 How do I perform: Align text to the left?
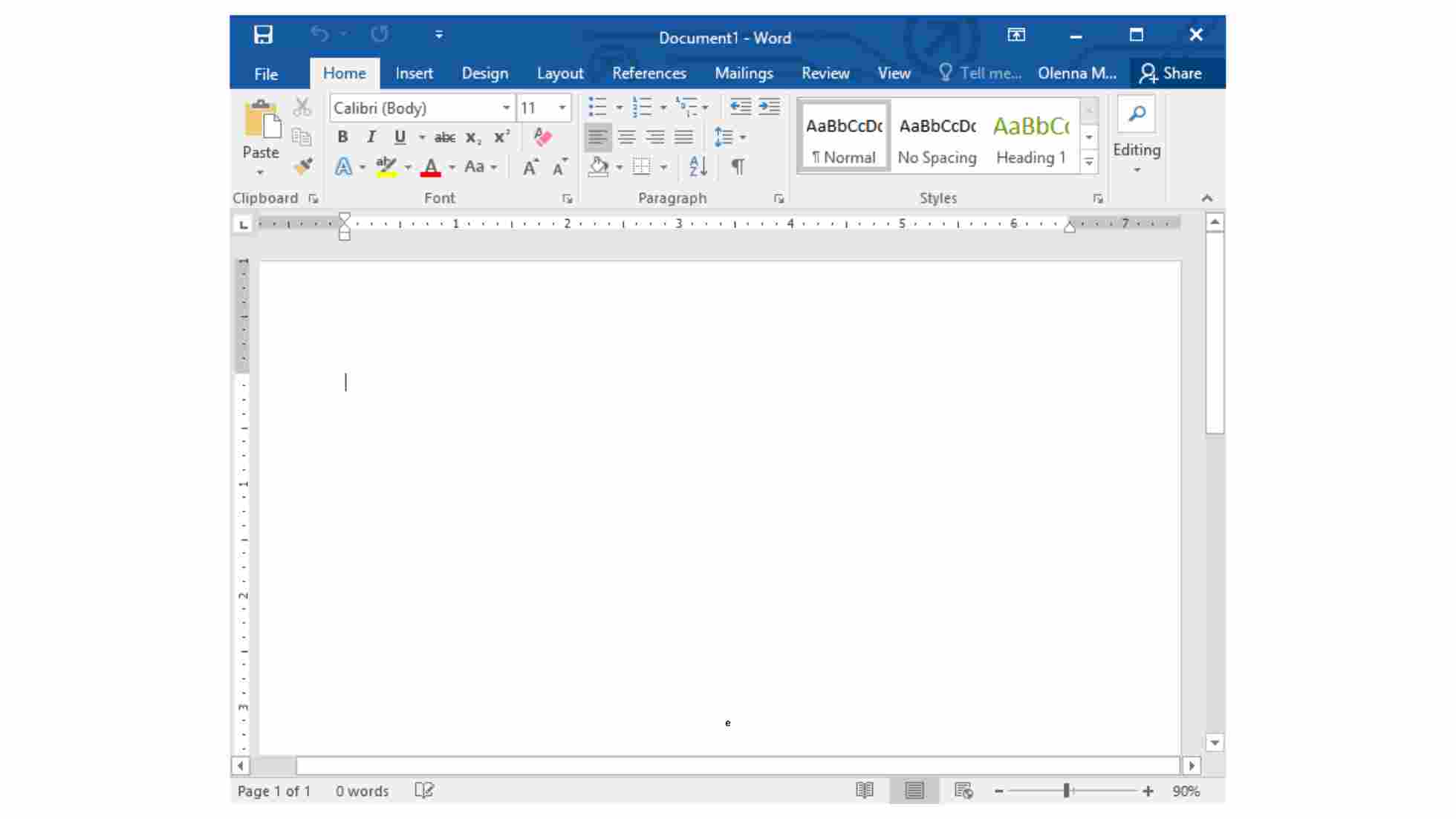[597, 137]
